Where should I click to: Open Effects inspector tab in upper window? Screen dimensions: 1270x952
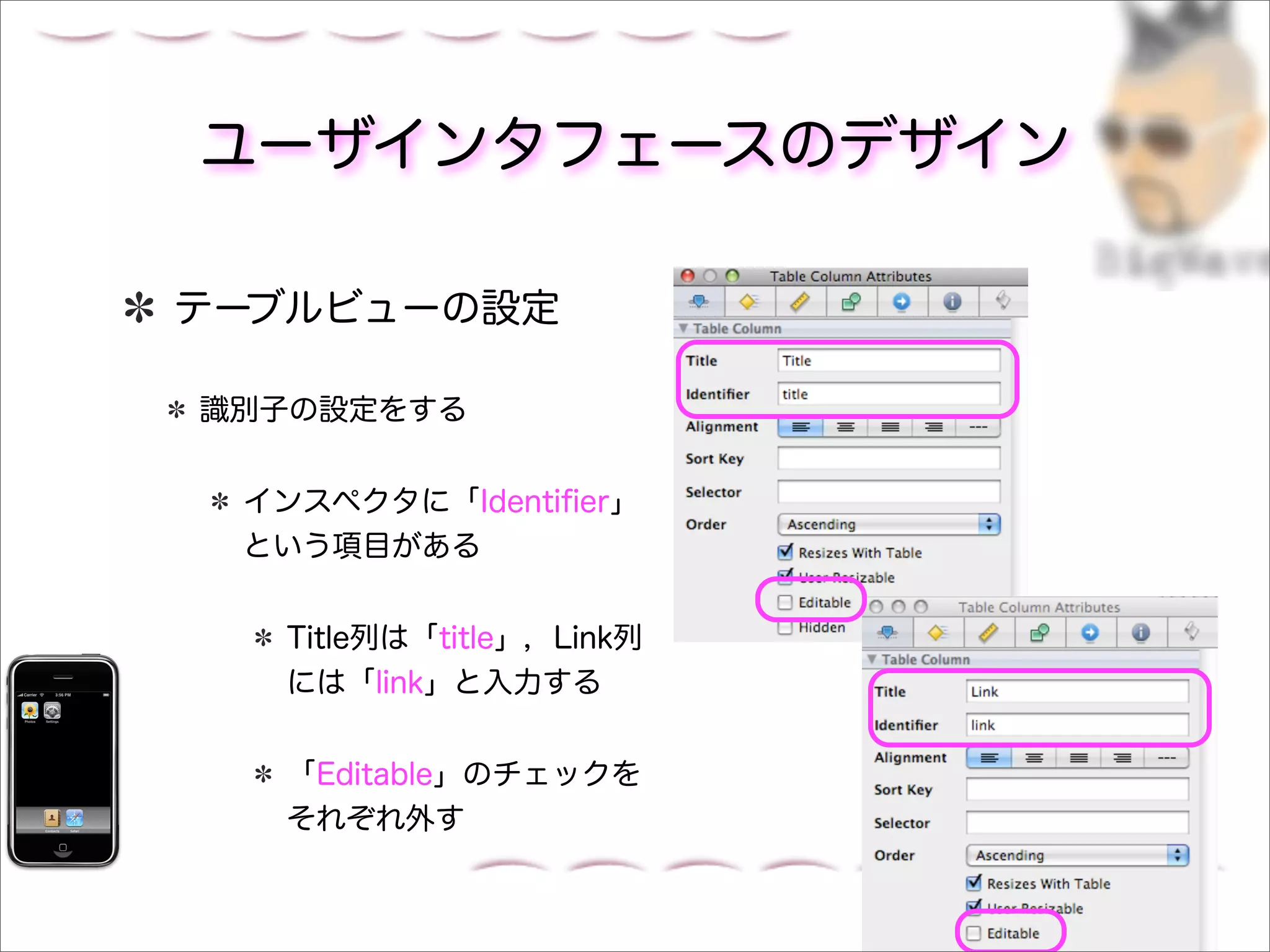click(x=750, y=302)
